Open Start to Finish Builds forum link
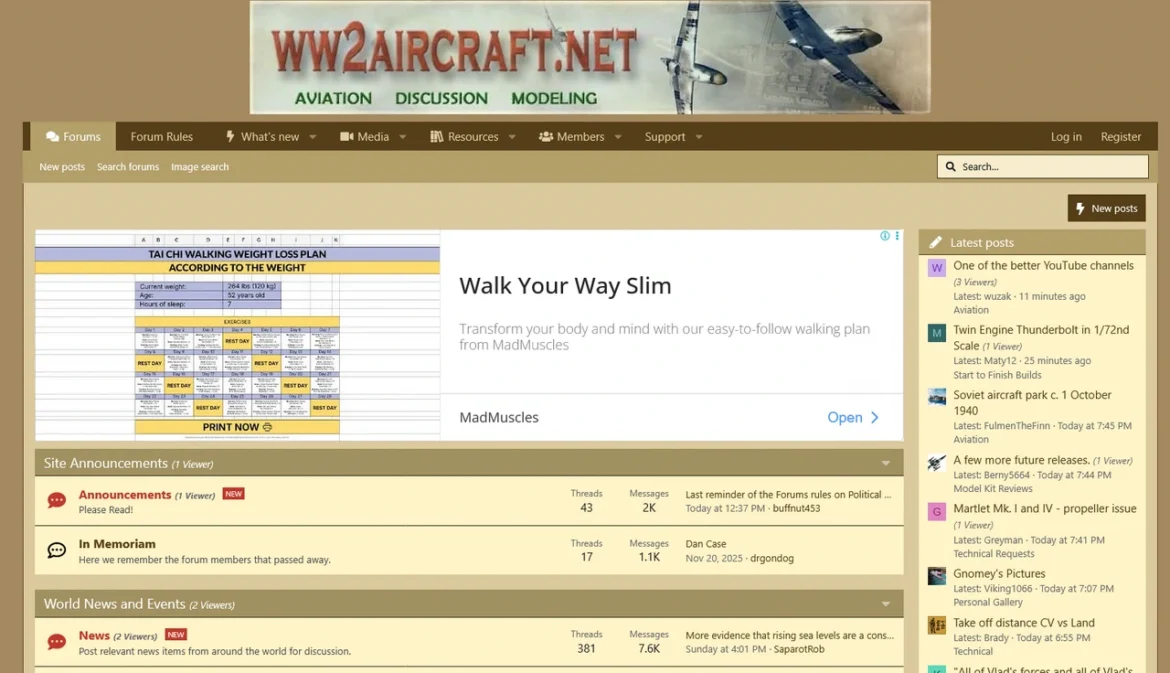The height and width of the screenshot is (673, 1170). pos(997,375)
